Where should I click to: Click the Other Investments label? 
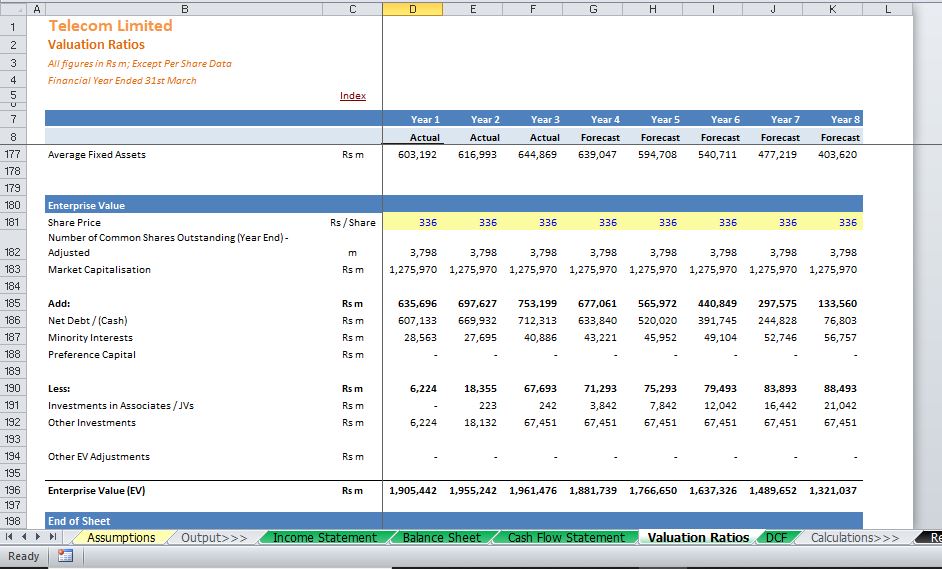coord(92,422)
